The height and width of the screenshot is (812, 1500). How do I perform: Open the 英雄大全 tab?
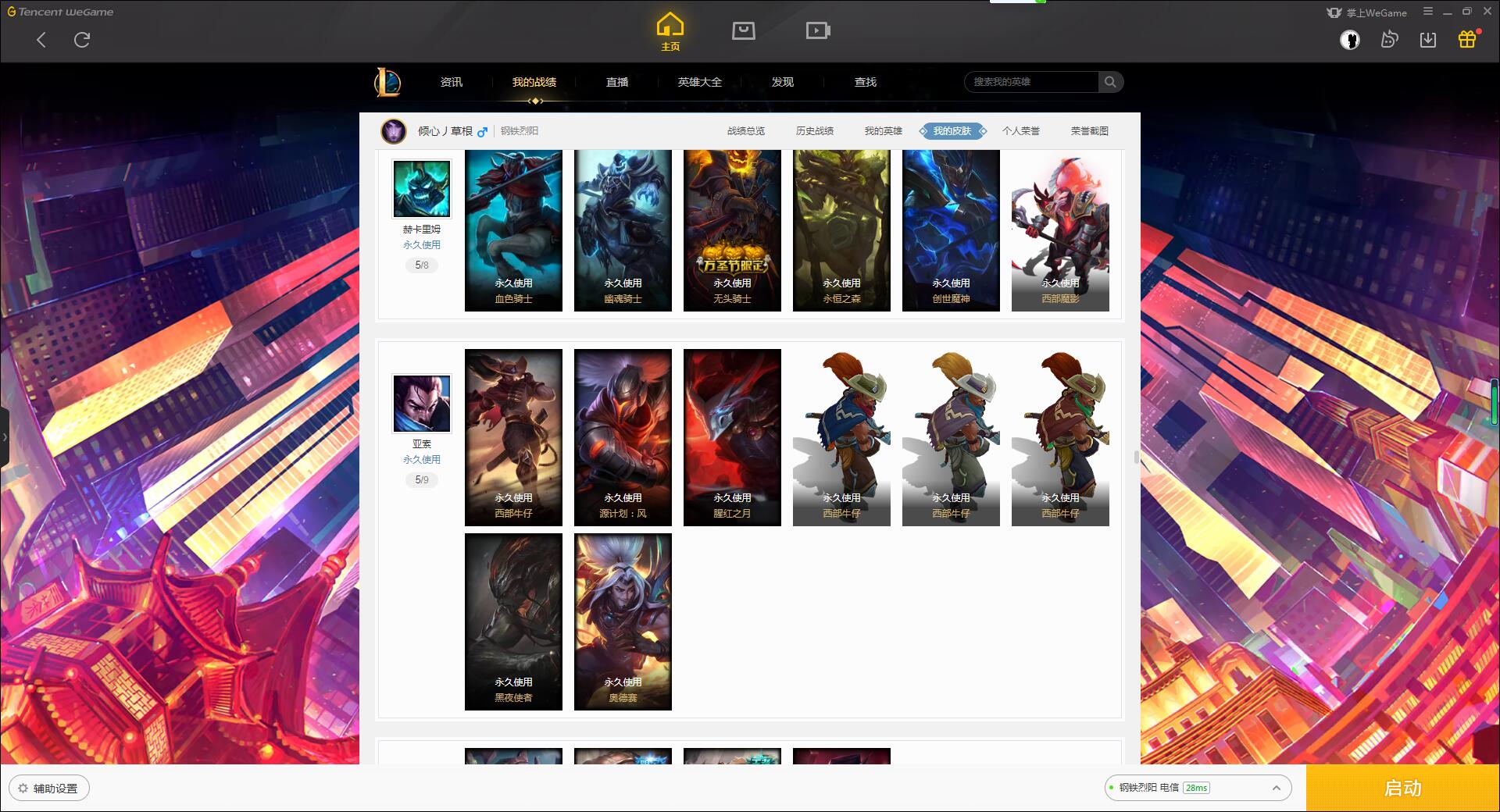click(x=699, y=82)
